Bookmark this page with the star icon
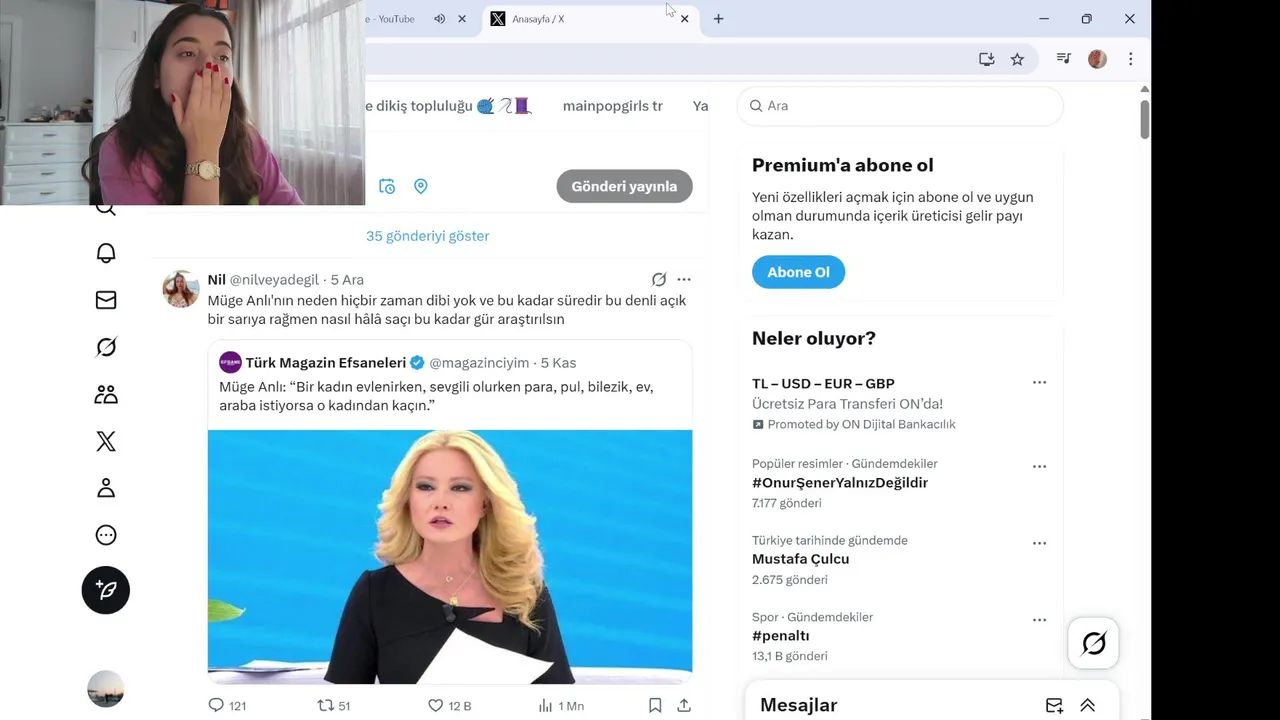This screenshot has height=720, width=1280. (x=1017, y=59)
